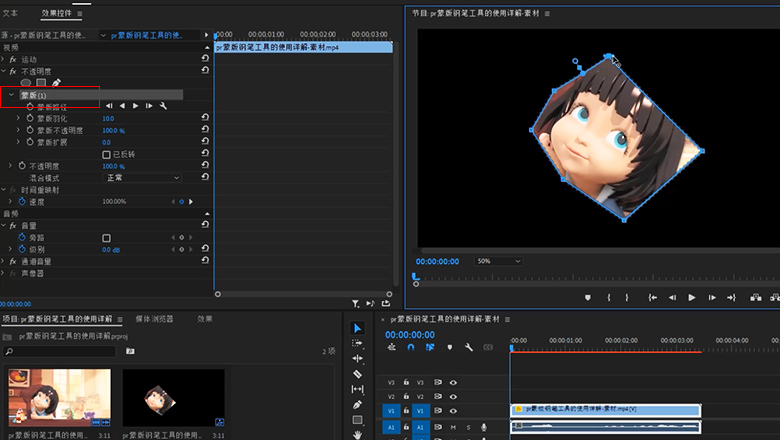
Task: Toggle animation stopwatch for 蒙版路径
Action: tap(30, 106)
